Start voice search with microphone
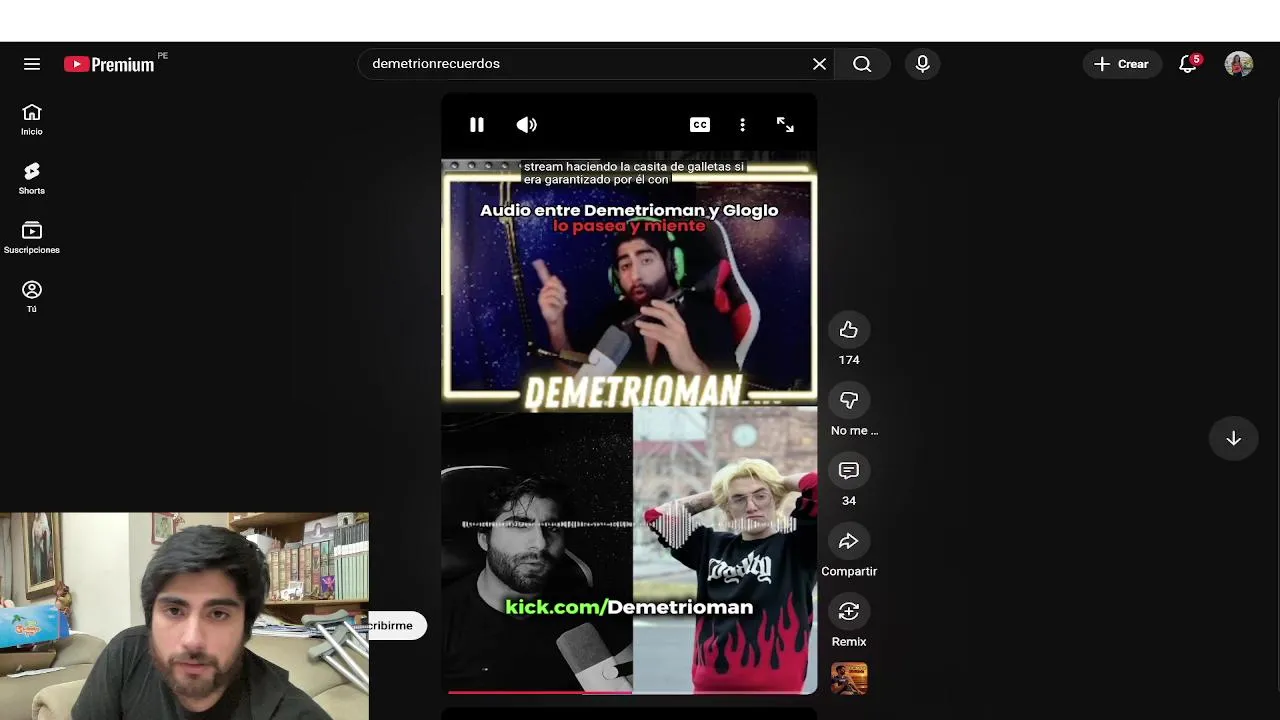 [922, 64]
